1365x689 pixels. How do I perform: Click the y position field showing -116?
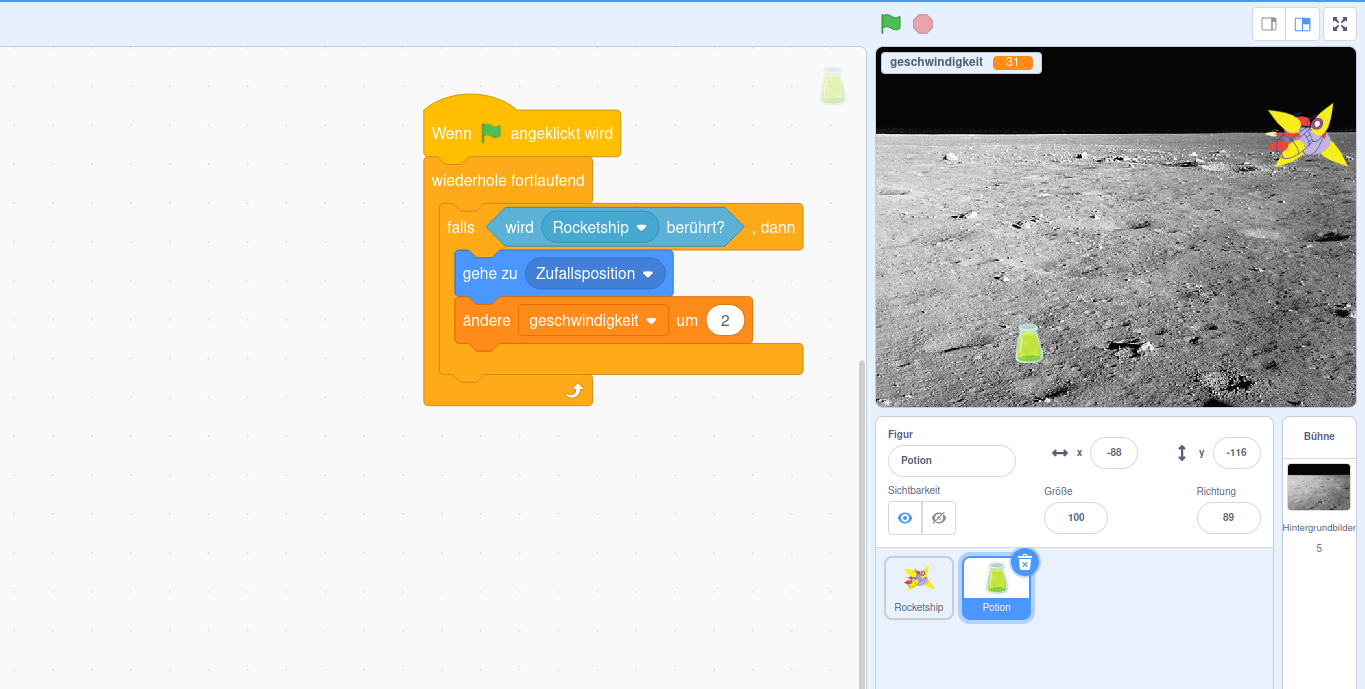pyautogui.click(x=1236, y=453)
